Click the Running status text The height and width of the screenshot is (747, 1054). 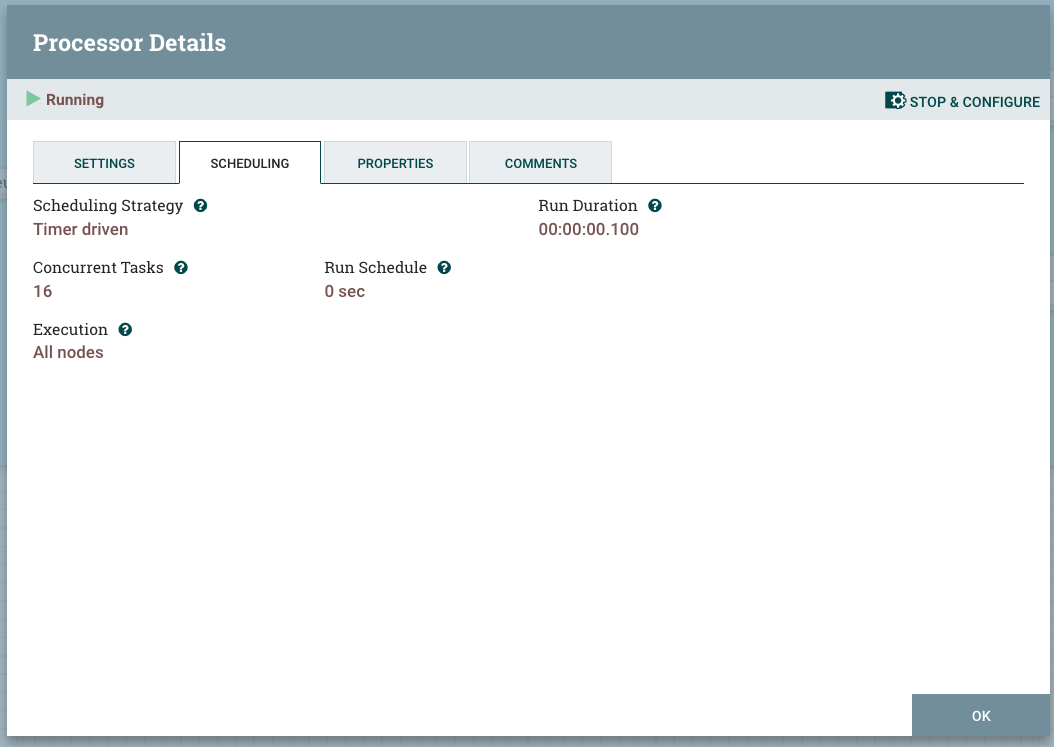75,100
